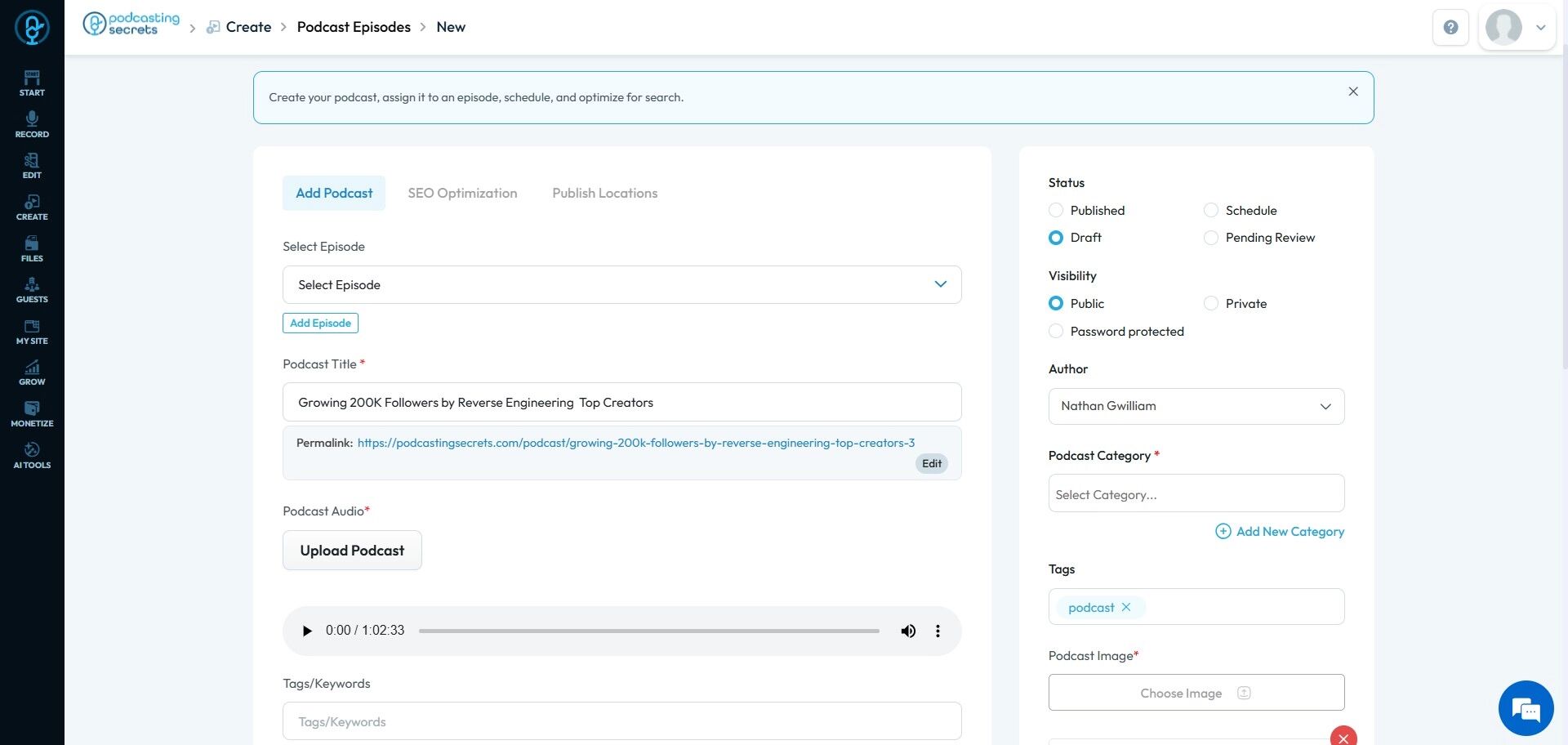Click the Choose Image button
Viewport: 1568px width, 745px height.
1196,692
